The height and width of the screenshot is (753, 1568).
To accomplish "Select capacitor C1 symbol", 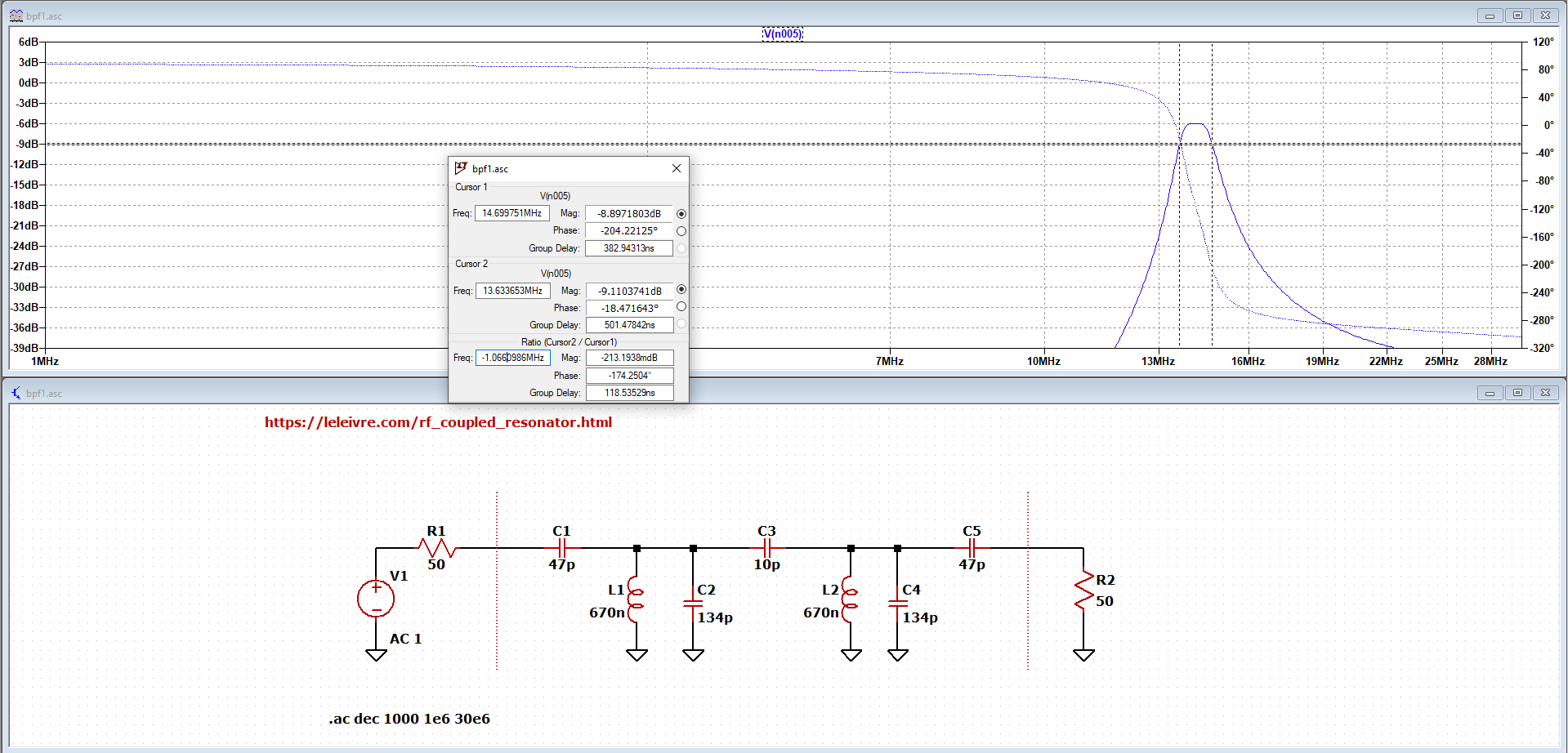I will (x=561, y=548).
